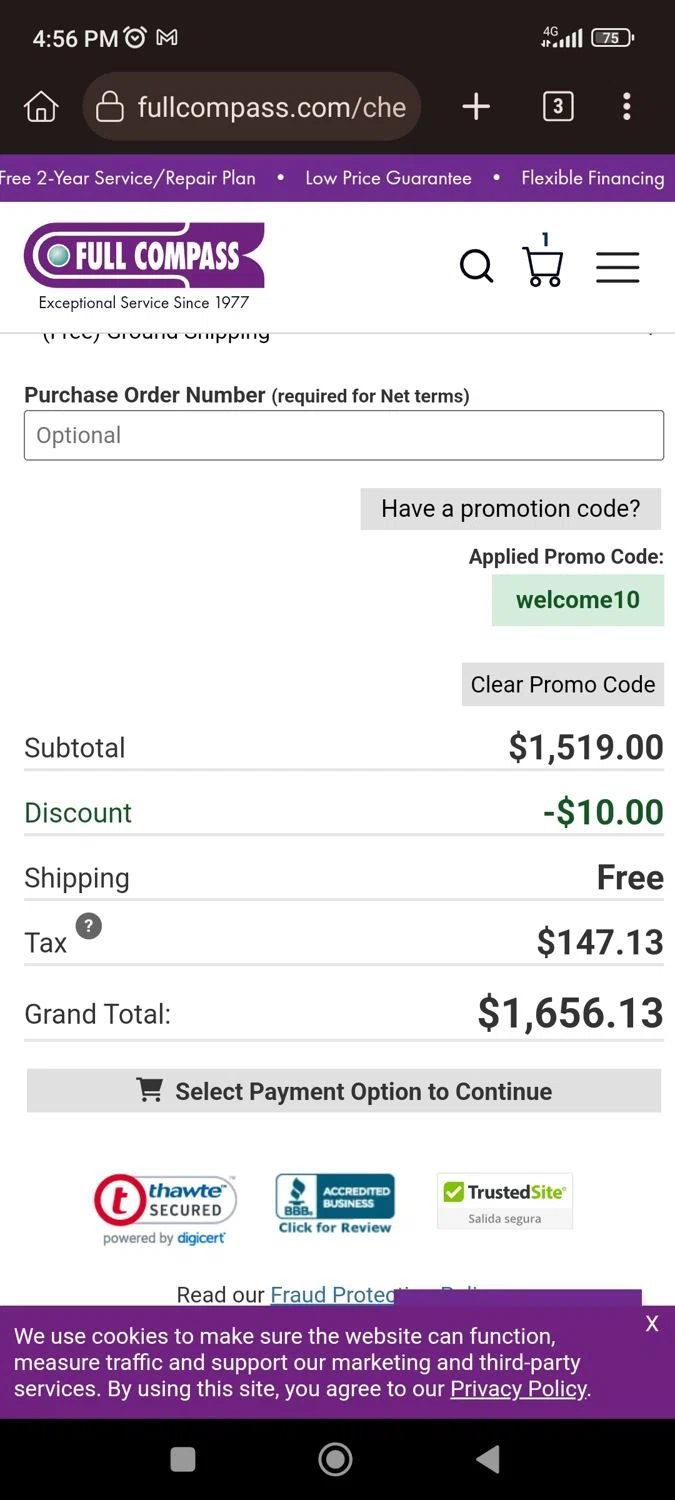Viewport: 675px width, 1500px height.
Task: Tap the address bar URL
Action: (x=271, y=107)
